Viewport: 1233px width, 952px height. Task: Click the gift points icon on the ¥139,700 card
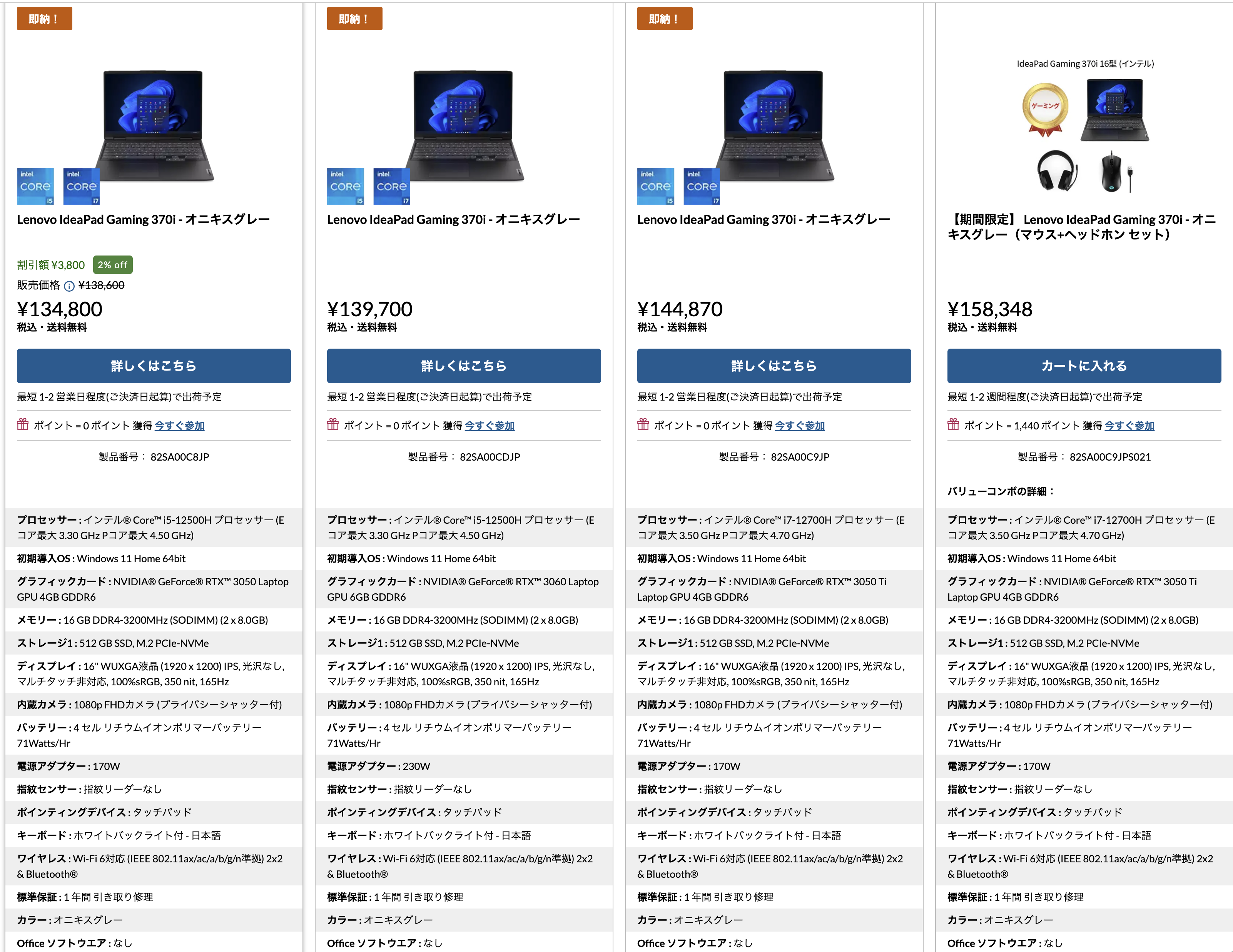point(333,424)
